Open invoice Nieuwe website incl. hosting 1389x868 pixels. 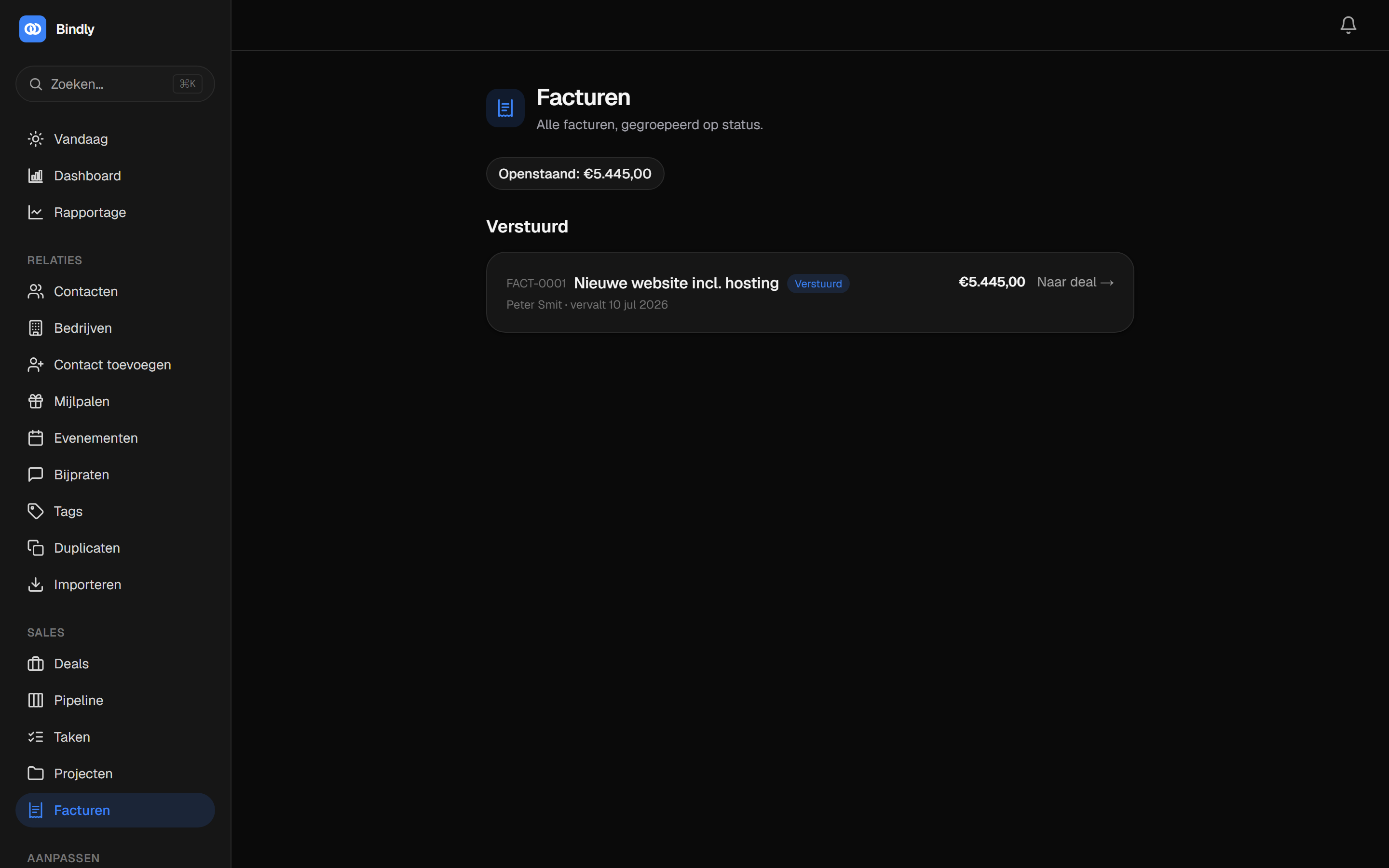[x=676, y=283]
